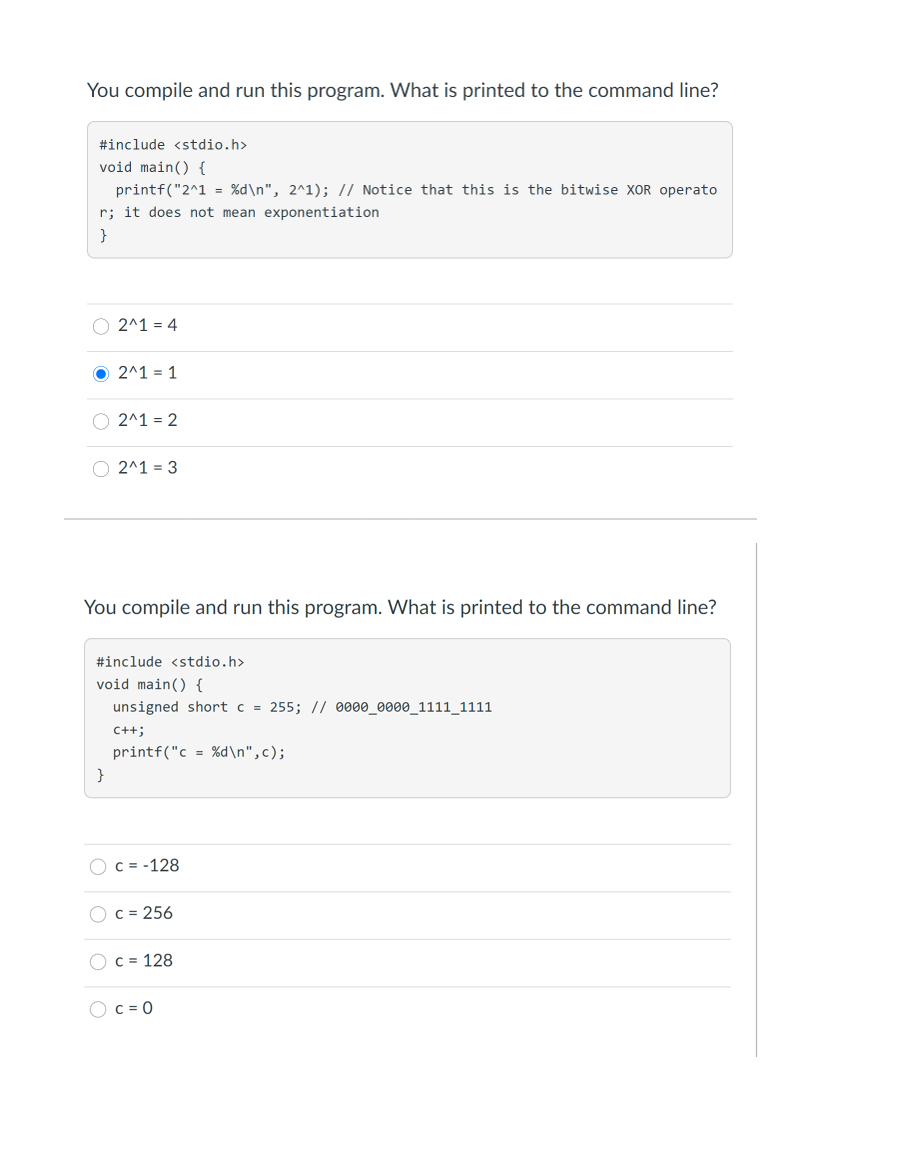Viewport: 917px width, 1175px height.
Task: Click the first question's code block
Action: click(409, 189)
